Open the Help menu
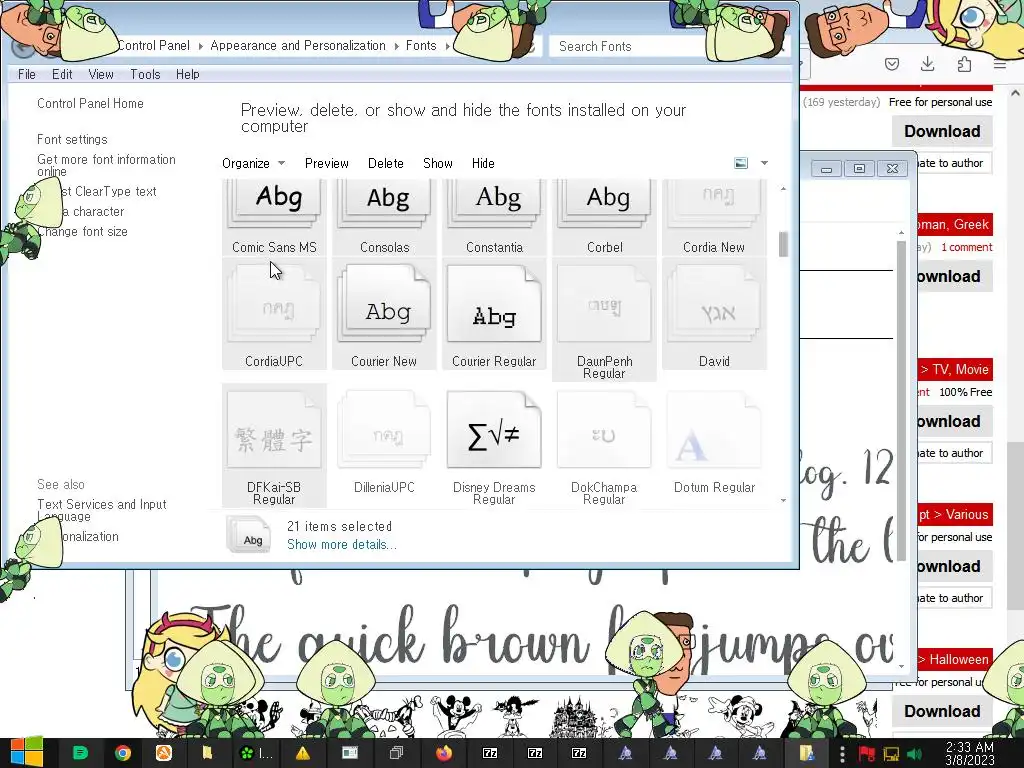Viewport: 1024px width, 768px height. [x=187, y=74]
